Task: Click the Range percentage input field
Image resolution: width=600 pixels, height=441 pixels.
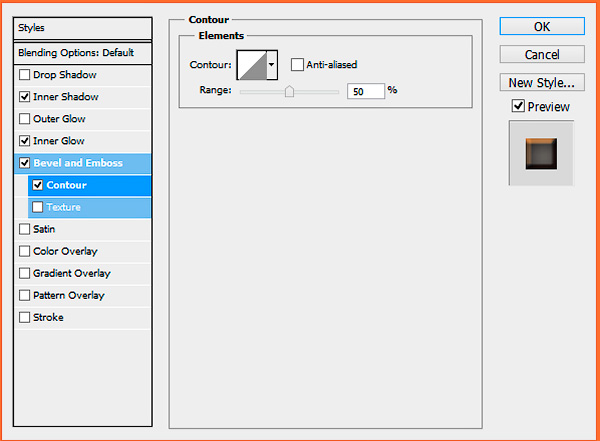Action: (x=365, y=91)
